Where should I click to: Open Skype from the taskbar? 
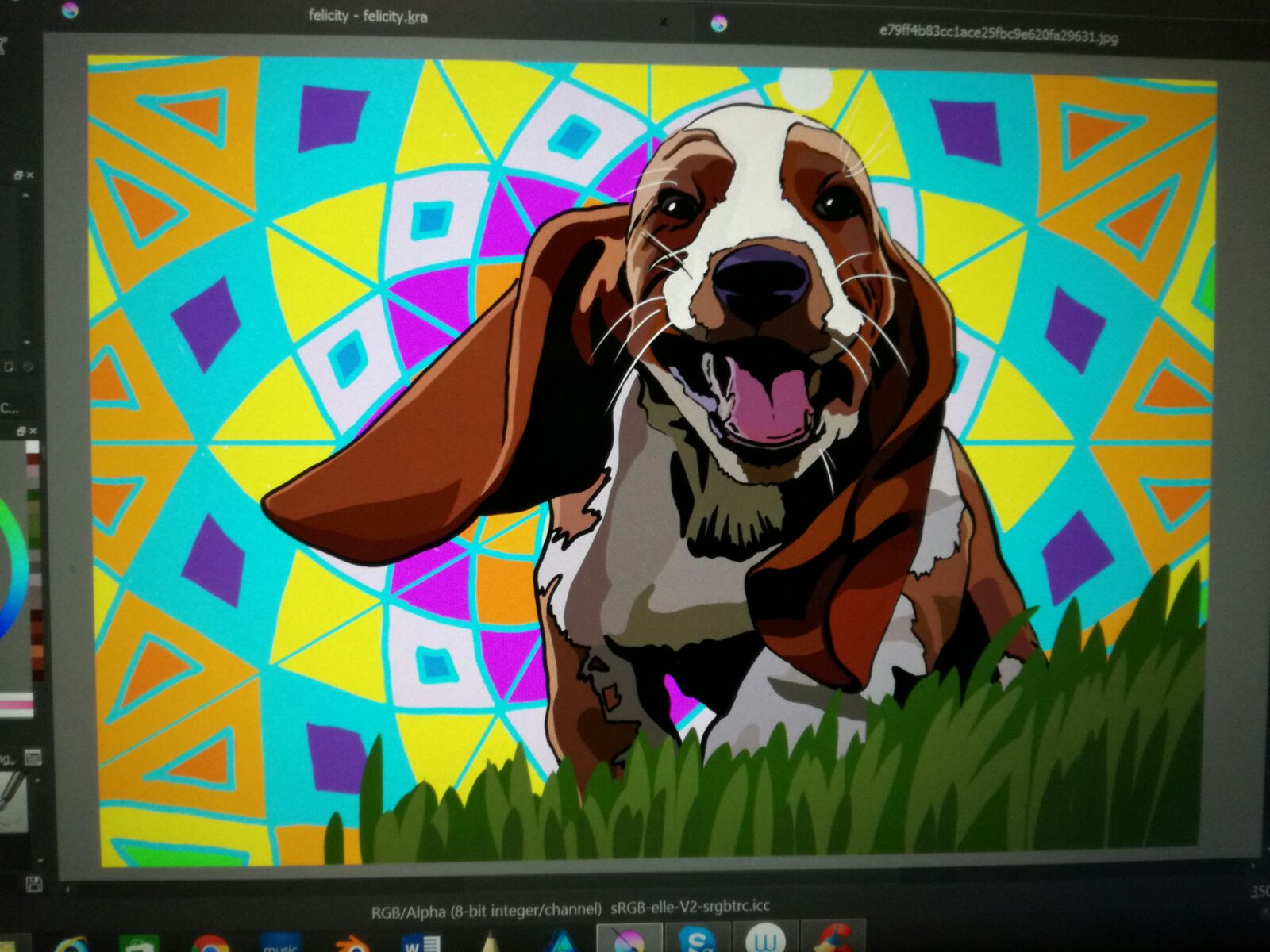click(698, 942)
